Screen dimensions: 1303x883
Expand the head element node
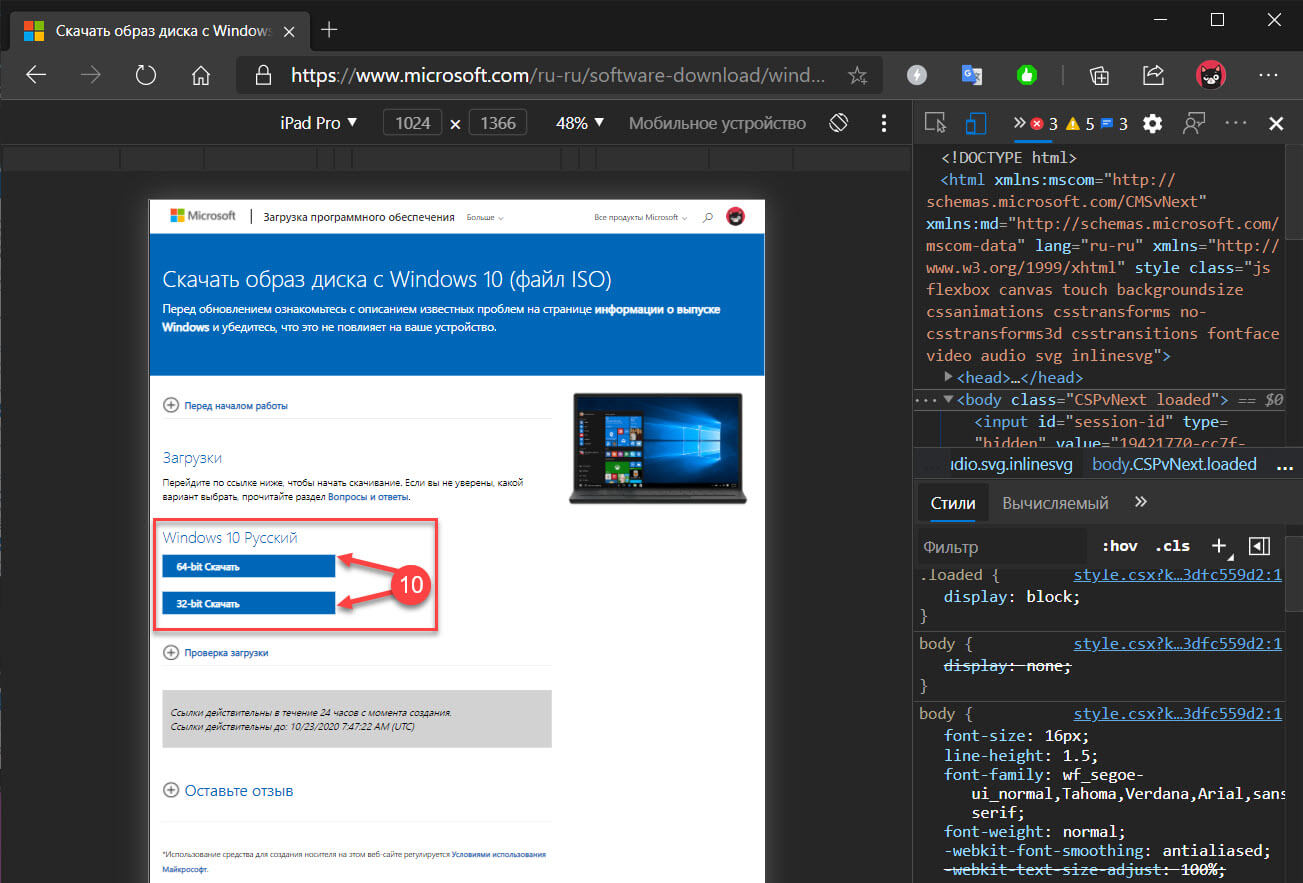point(950,377)
